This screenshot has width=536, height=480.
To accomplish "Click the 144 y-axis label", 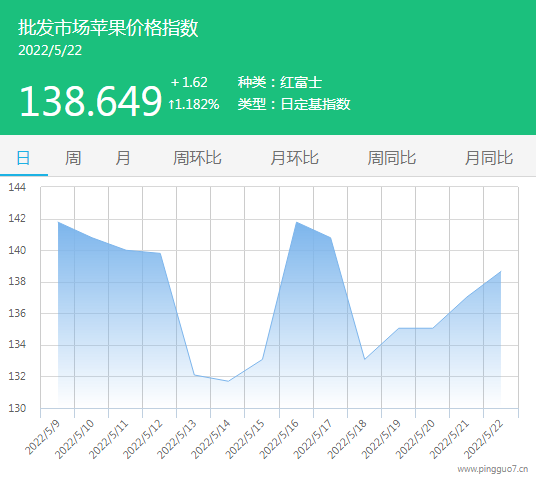I will [17, 187].
